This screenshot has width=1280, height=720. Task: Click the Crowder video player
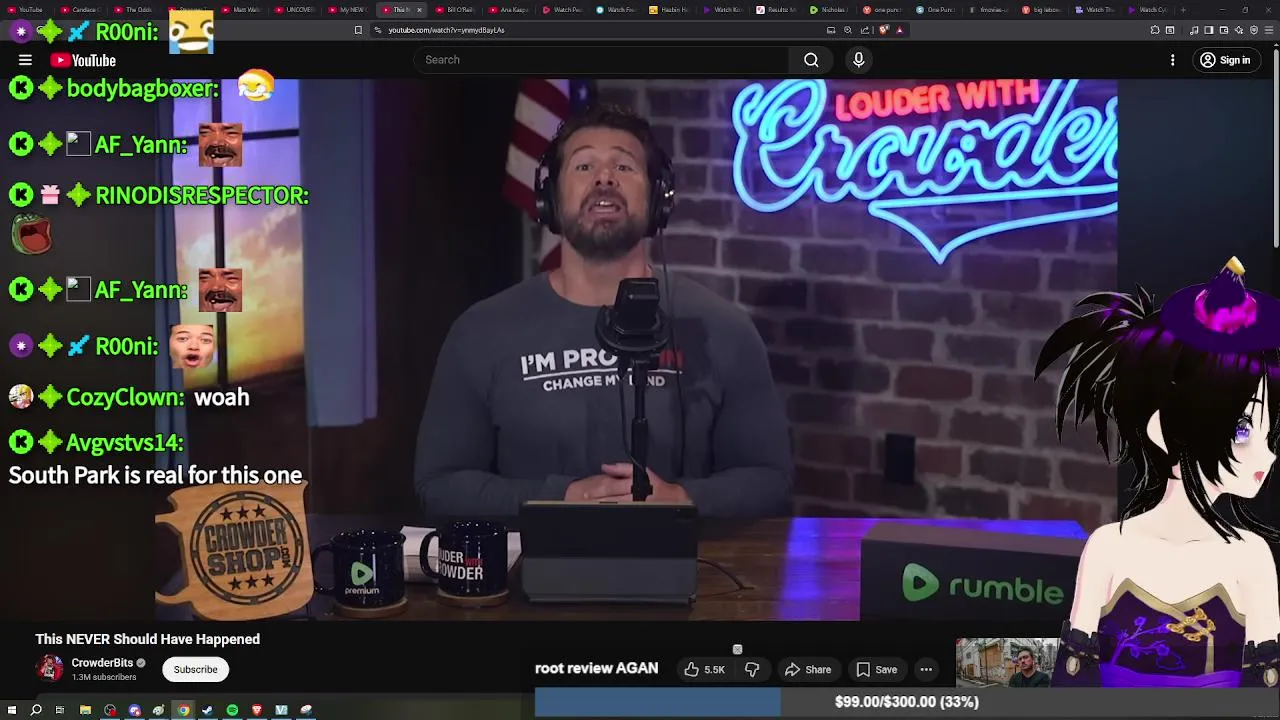[636, 350]
